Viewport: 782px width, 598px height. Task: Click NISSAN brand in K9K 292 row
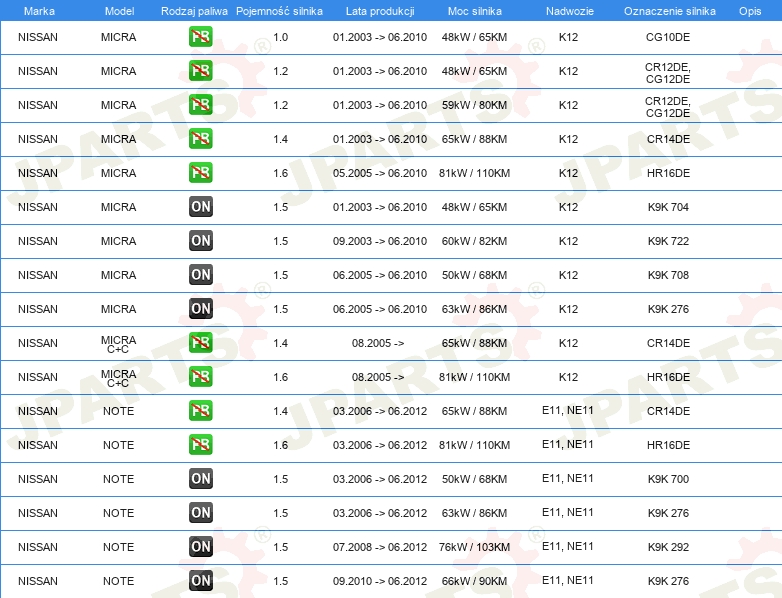click(x=38, y=547)
